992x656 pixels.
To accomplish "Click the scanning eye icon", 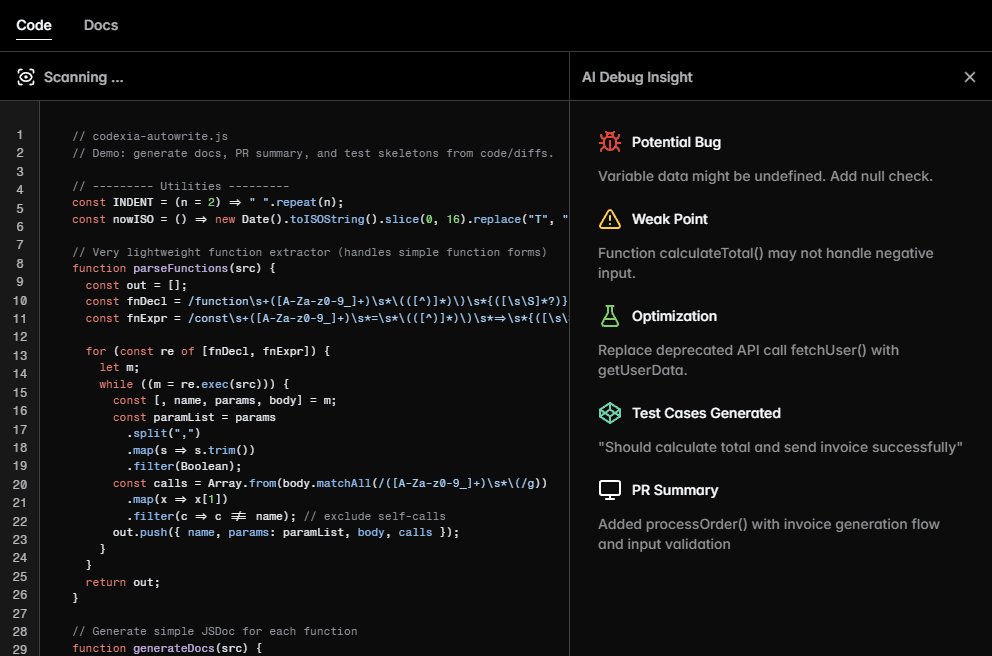I will pos(26,77).
